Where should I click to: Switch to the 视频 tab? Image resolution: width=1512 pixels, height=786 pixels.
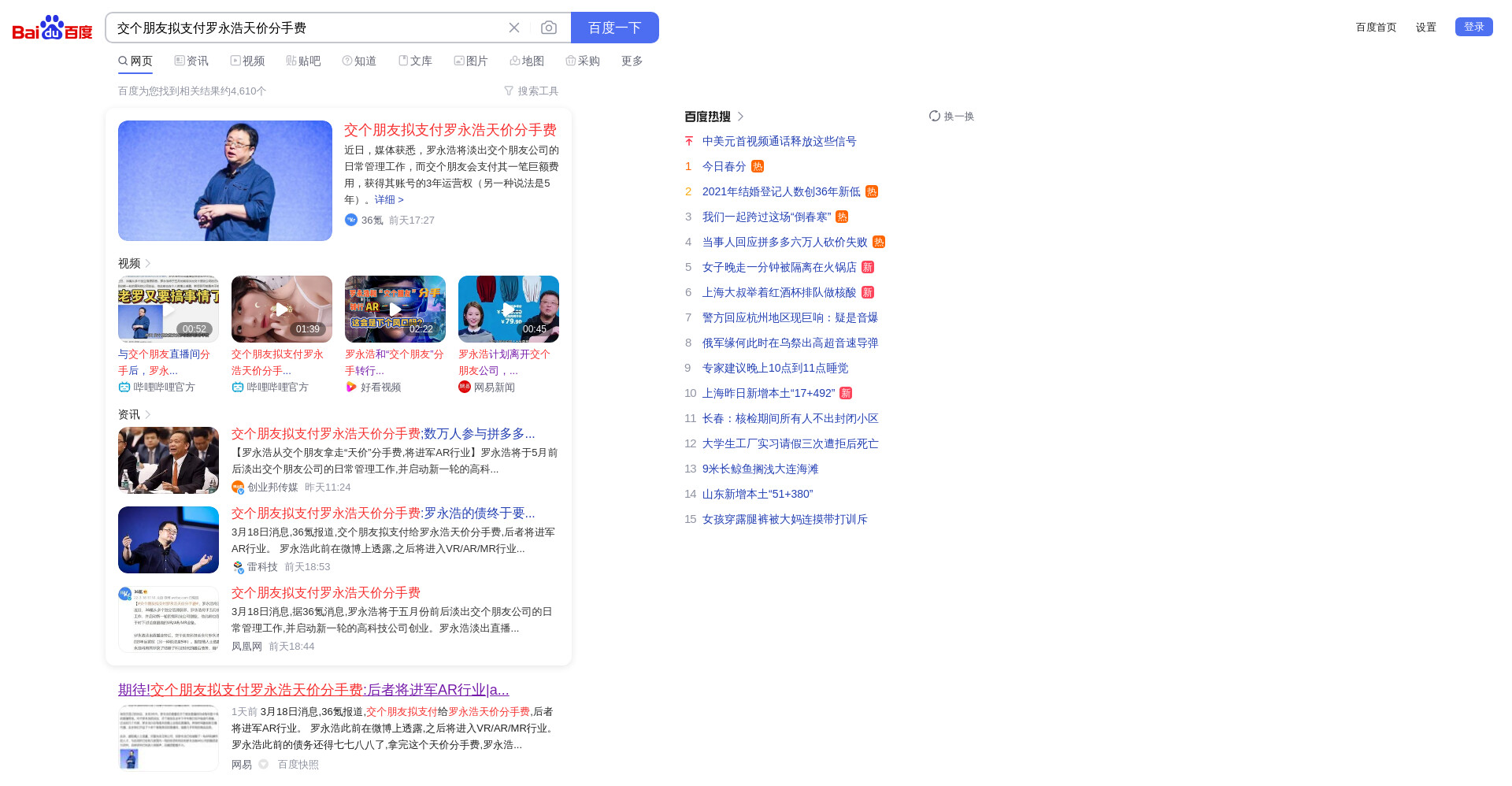247,61
